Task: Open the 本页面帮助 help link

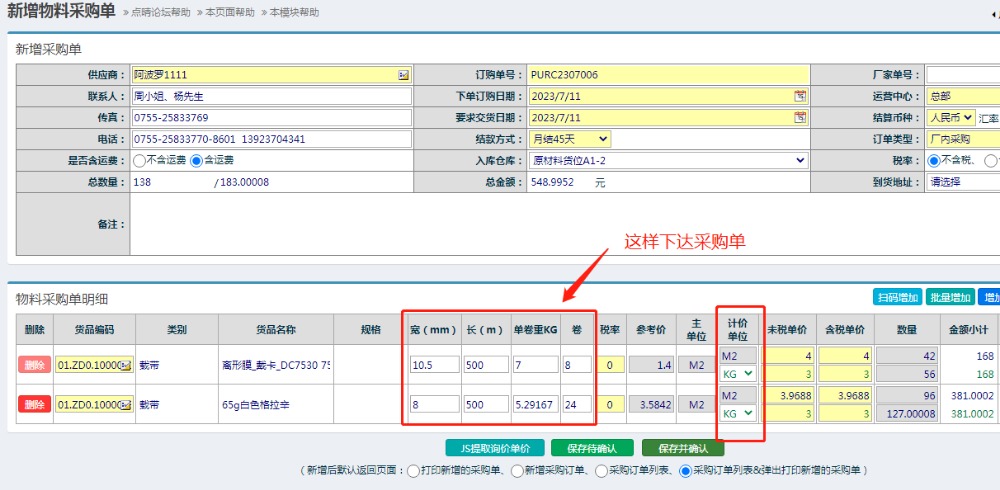Action: coord(227,12)
